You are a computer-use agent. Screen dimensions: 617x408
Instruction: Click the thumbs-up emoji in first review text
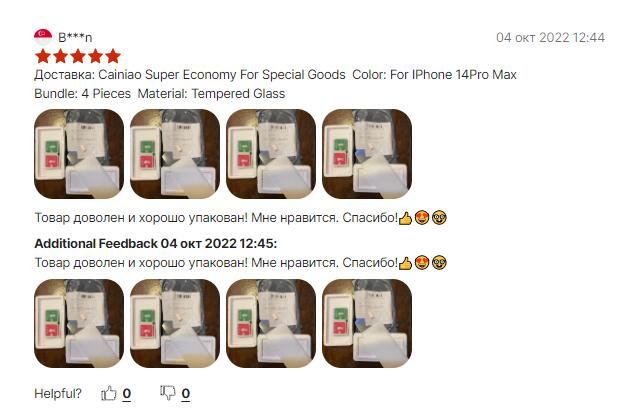click(x=405, y=218)
